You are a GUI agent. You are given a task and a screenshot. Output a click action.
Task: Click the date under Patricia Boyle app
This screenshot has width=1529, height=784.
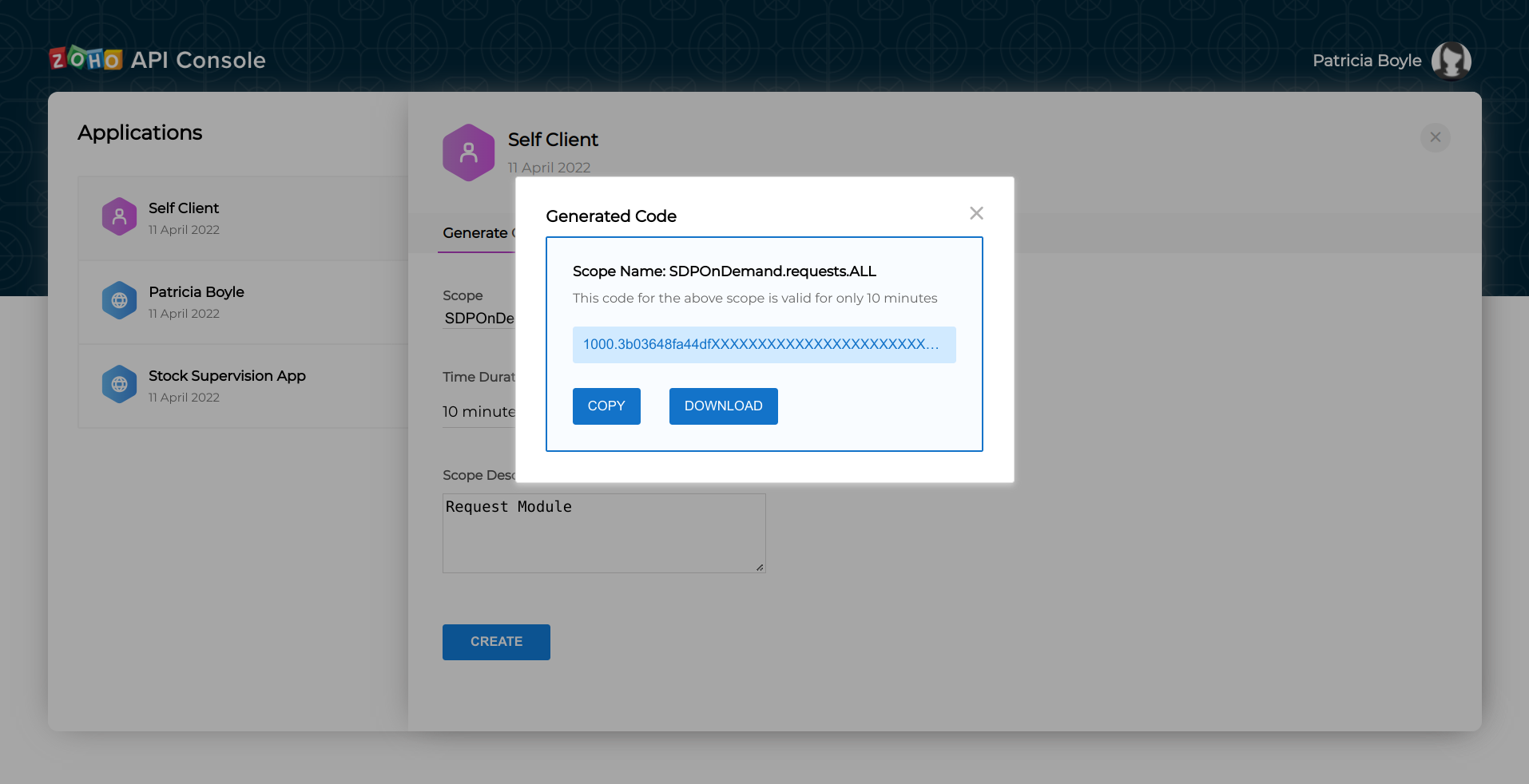coord(184,314)
